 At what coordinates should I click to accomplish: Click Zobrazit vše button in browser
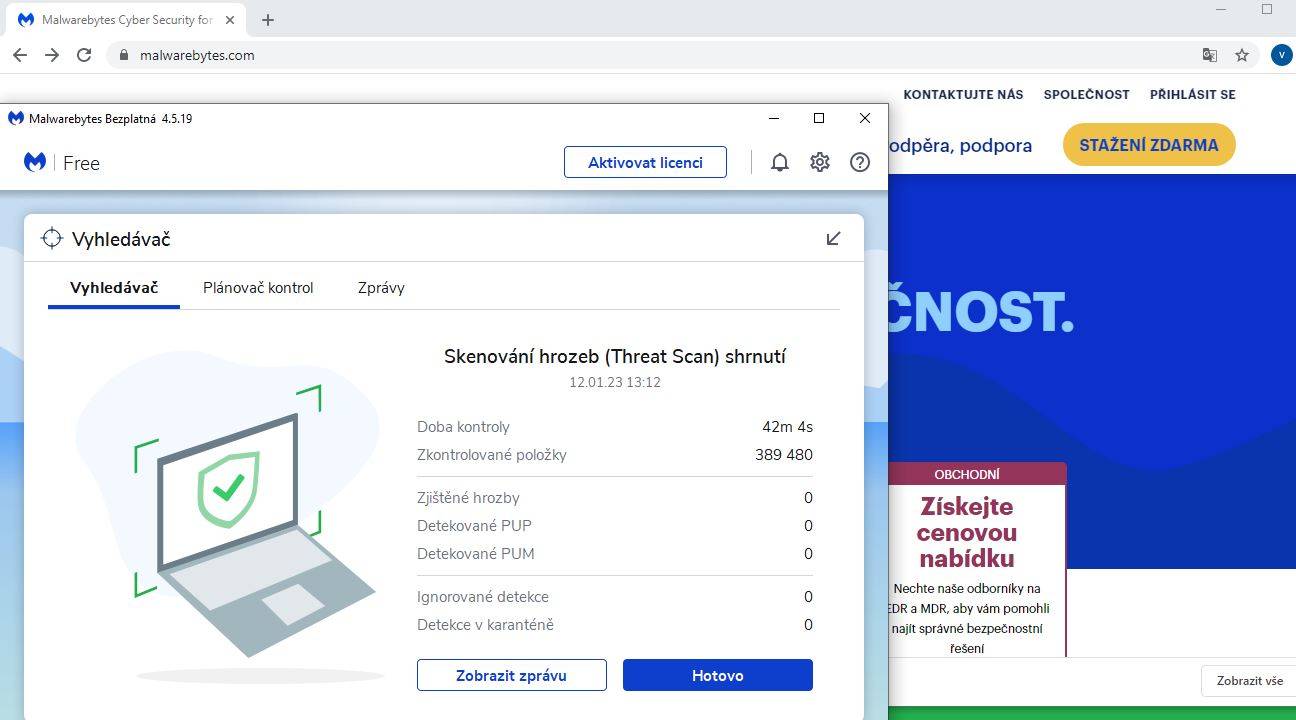(1249, 681)
